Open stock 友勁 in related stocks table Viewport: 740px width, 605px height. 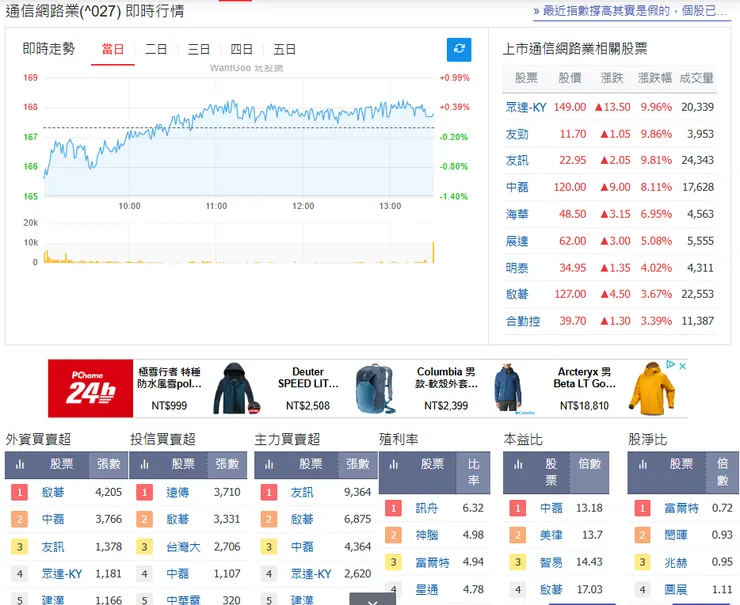517,134
